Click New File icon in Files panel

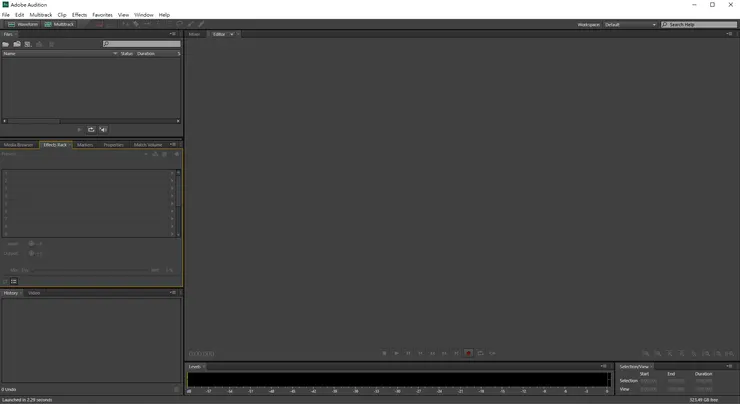[x=28, y=44]
